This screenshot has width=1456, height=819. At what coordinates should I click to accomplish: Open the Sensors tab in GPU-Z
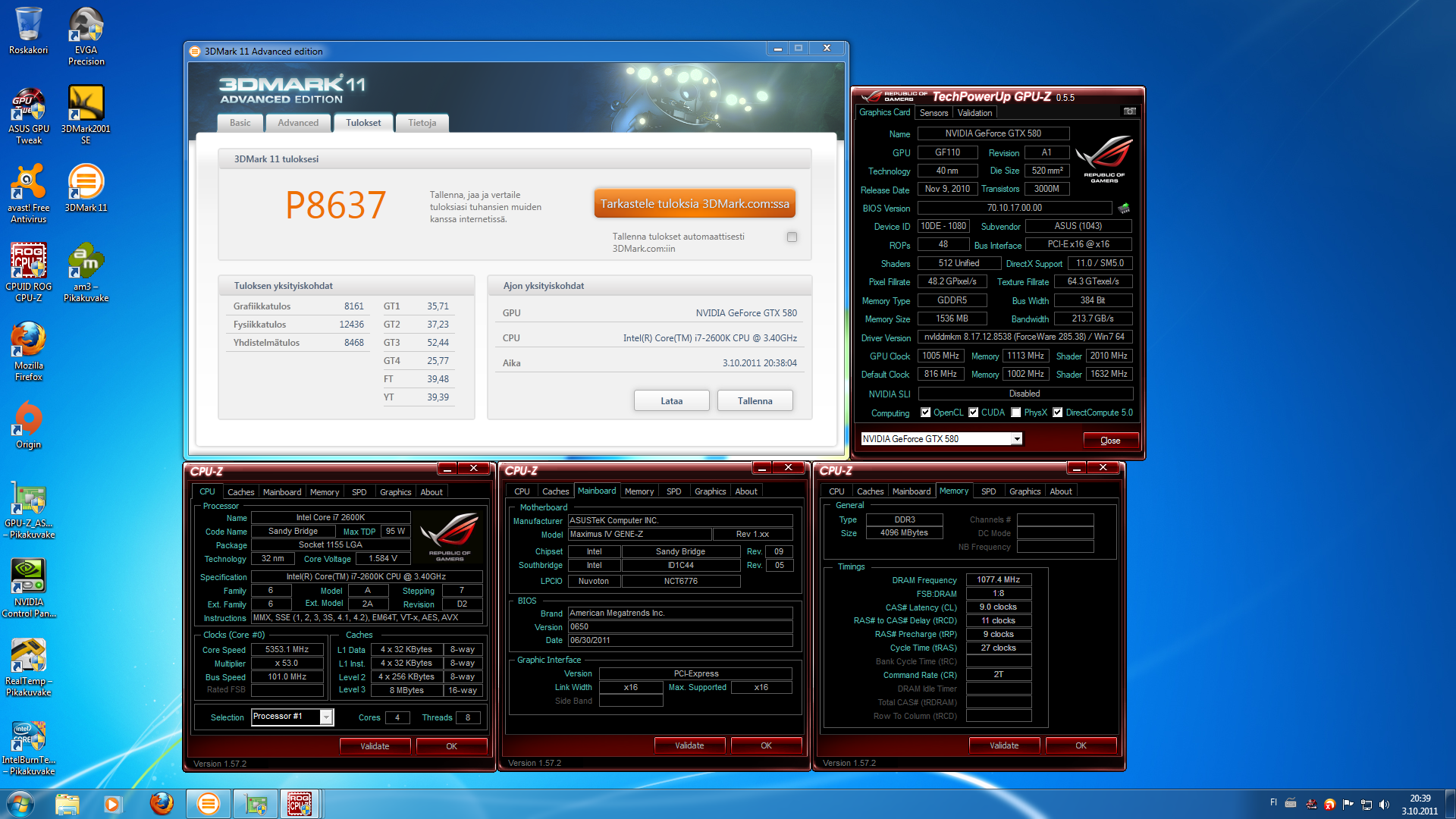[x=934, y=112]
